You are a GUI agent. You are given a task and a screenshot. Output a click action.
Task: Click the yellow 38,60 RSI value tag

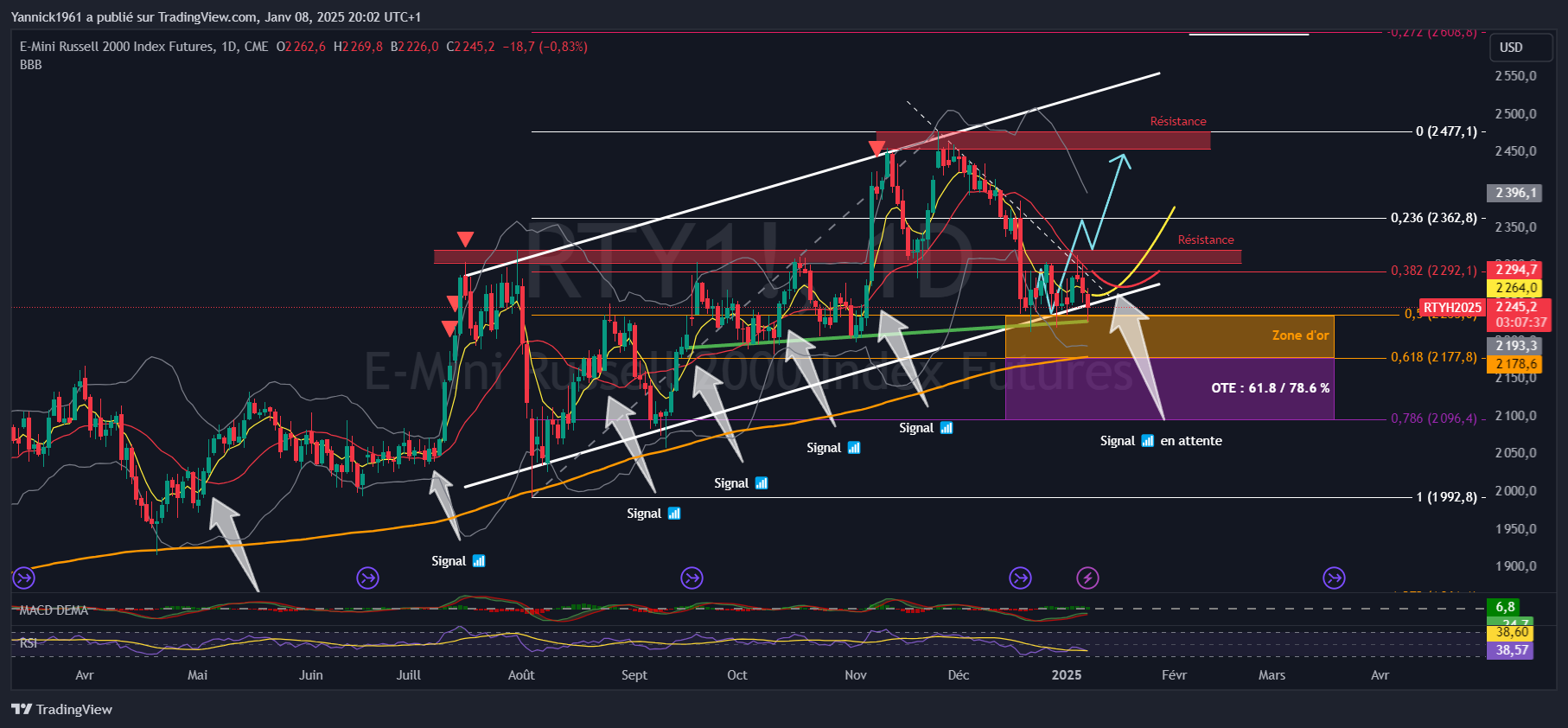(x=1510, y=633)
